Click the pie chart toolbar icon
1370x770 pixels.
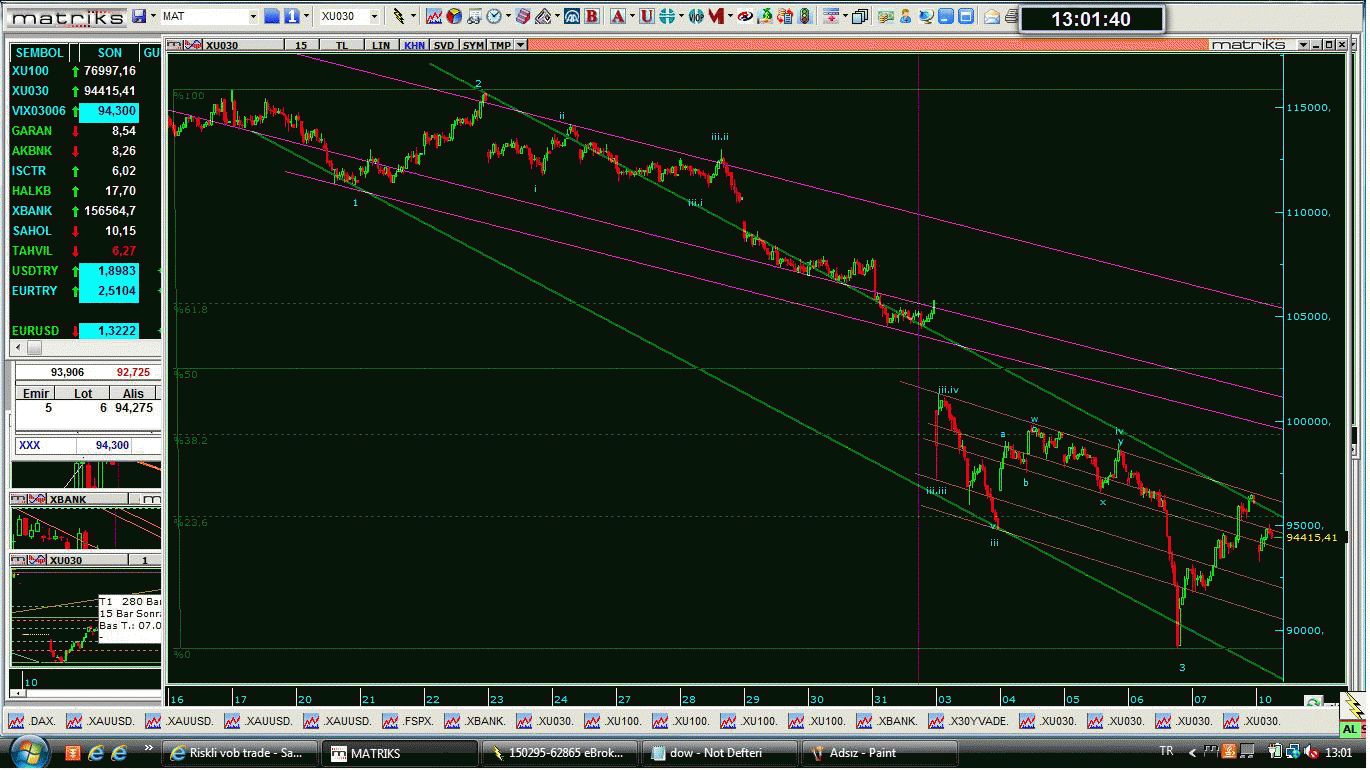(x=454, y=16)
